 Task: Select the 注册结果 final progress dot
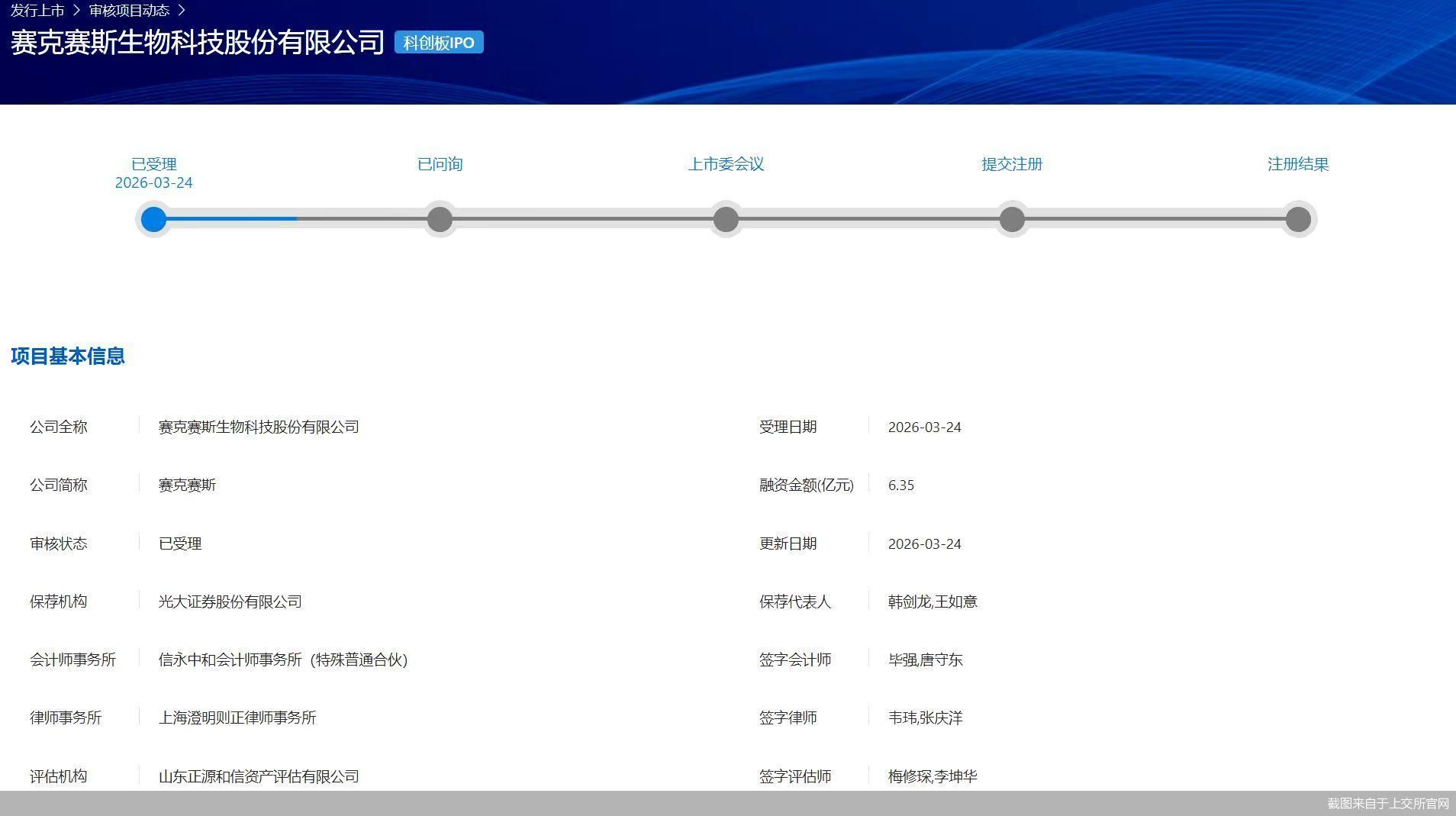click(x=1298, y=219)
